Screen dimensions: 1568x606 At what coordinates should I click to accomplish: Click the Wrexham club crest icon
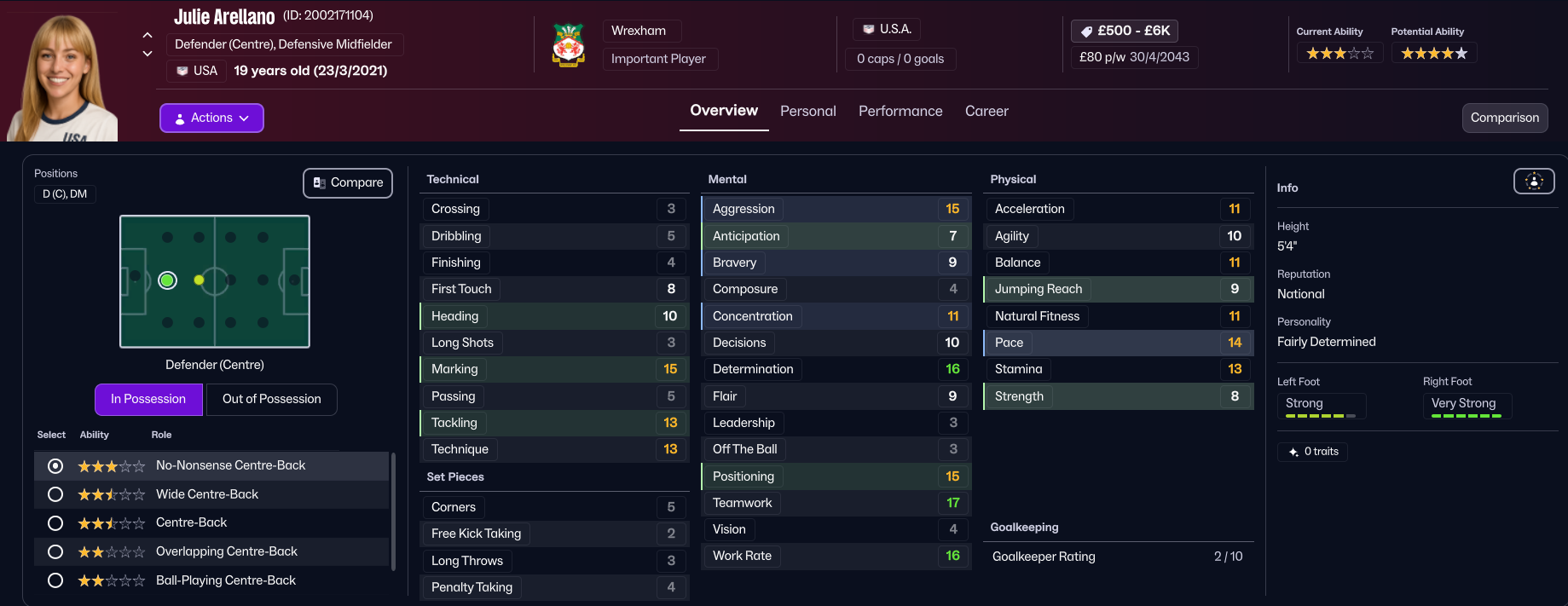point(568,45)
